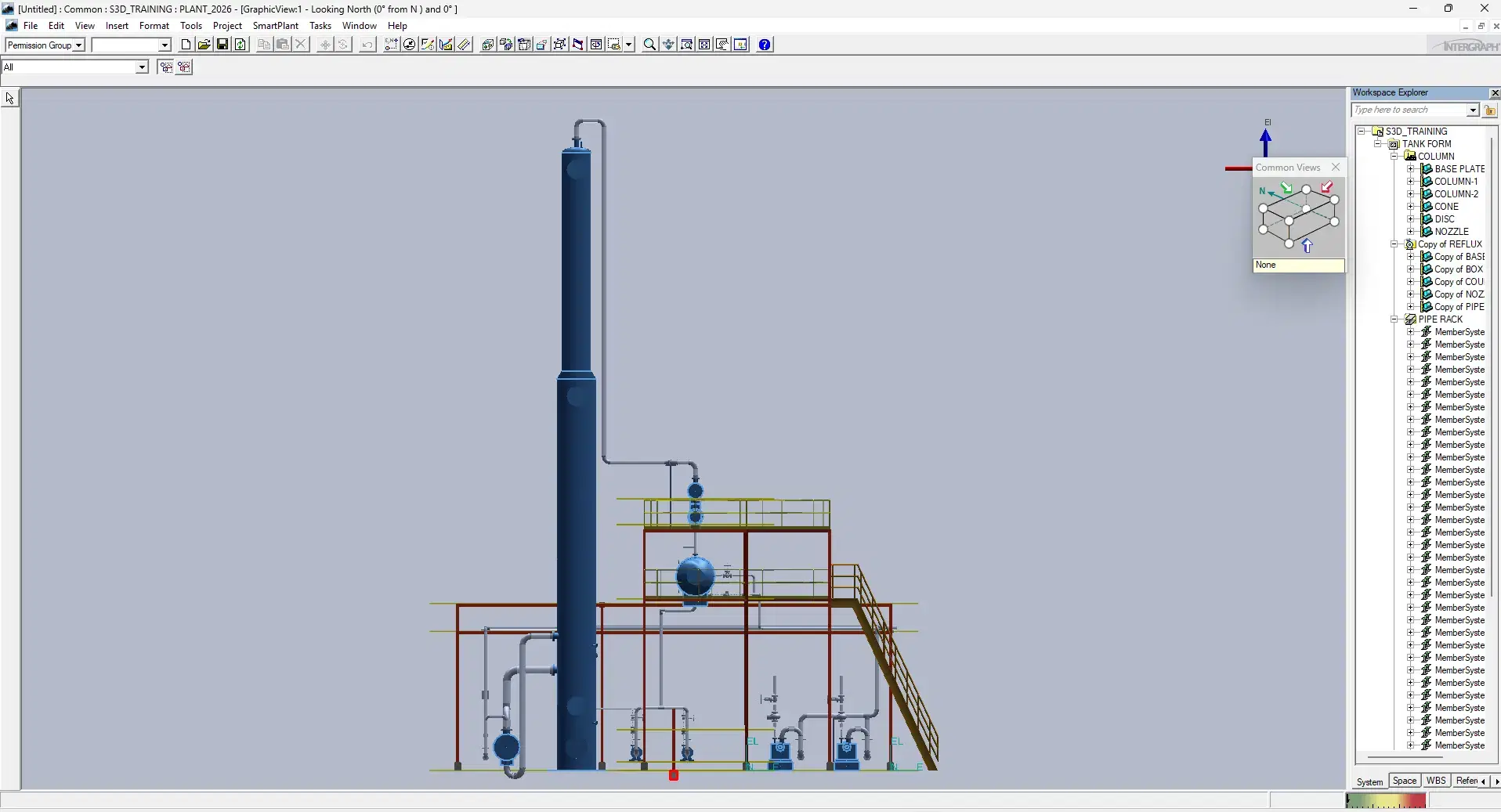Switch to the WBS tab
Screen dimensions: 1501x812
point(1436,781)
